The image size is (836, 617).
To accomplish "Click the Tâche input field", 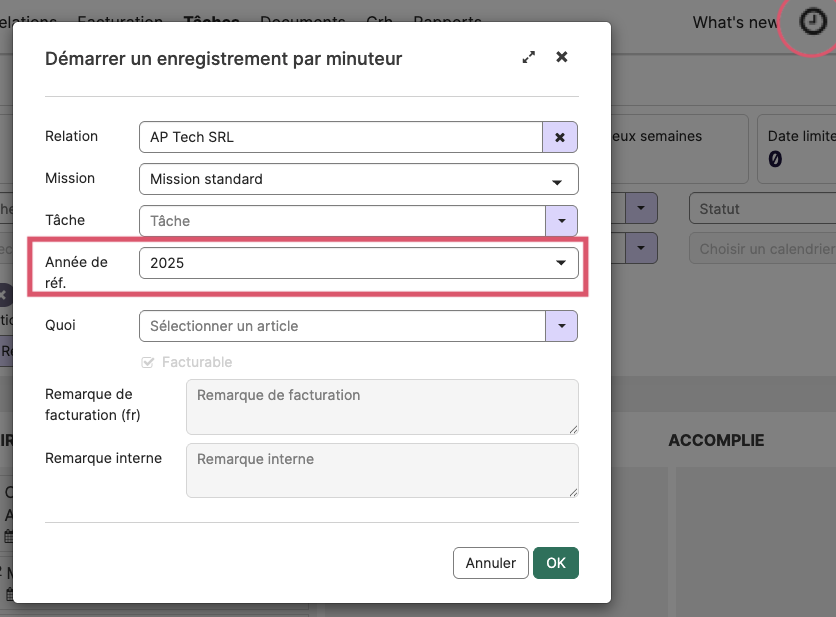I will pos(342,221).
